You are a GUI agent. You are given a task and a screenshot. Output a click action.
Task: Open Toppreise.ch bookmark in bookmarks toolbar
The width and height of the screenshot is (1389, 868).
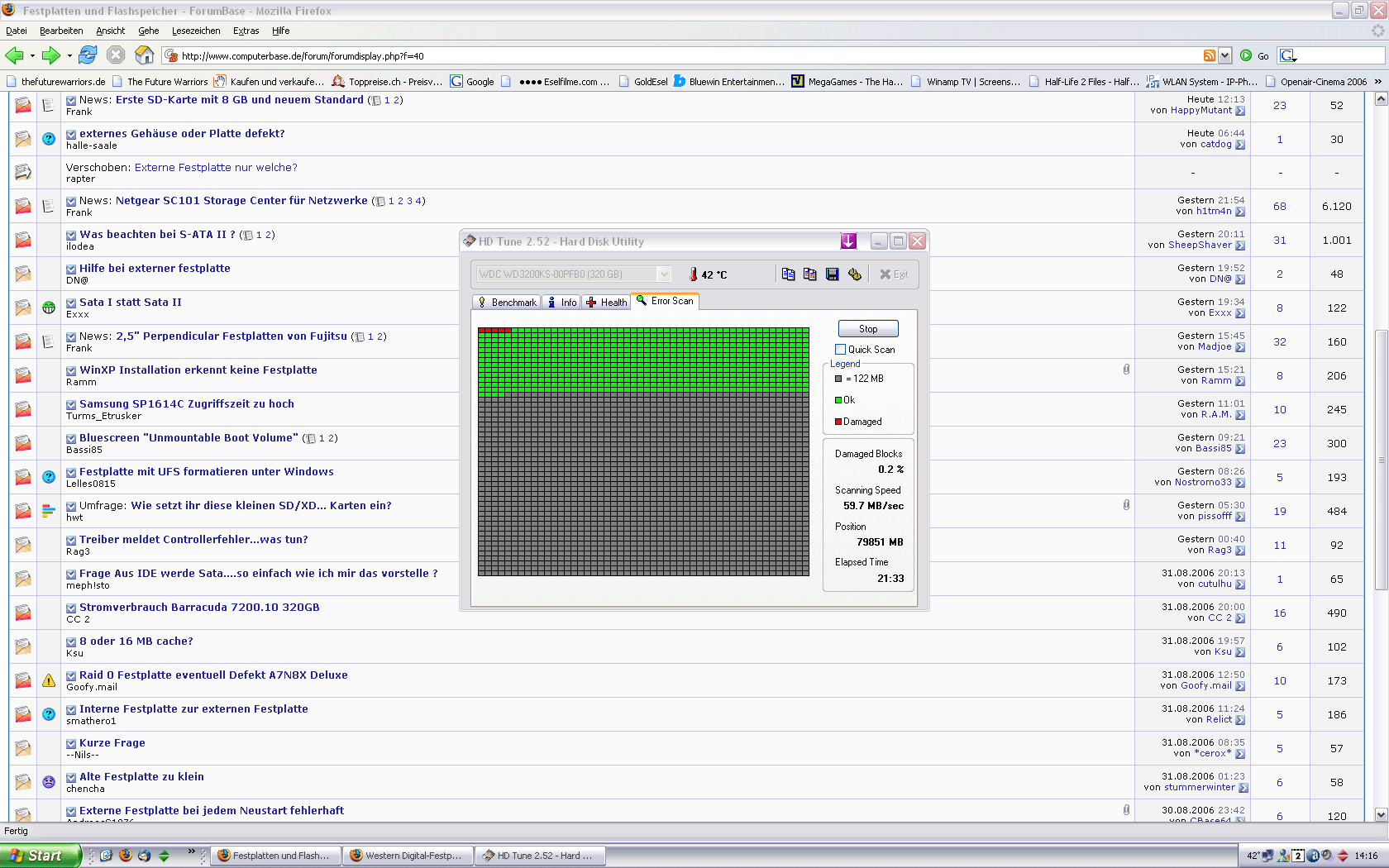tap(387, 82)
